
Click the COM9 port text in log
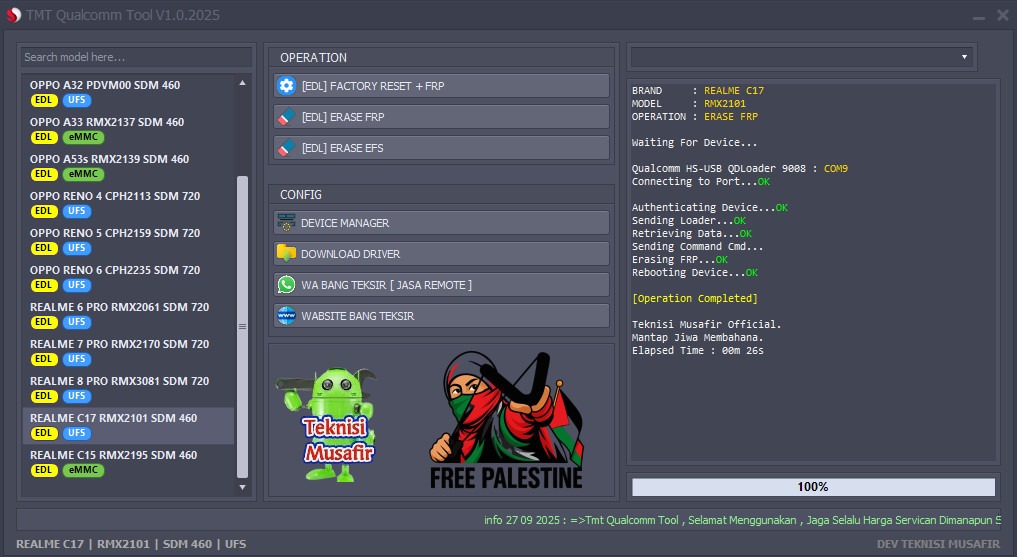pos(835,169)
